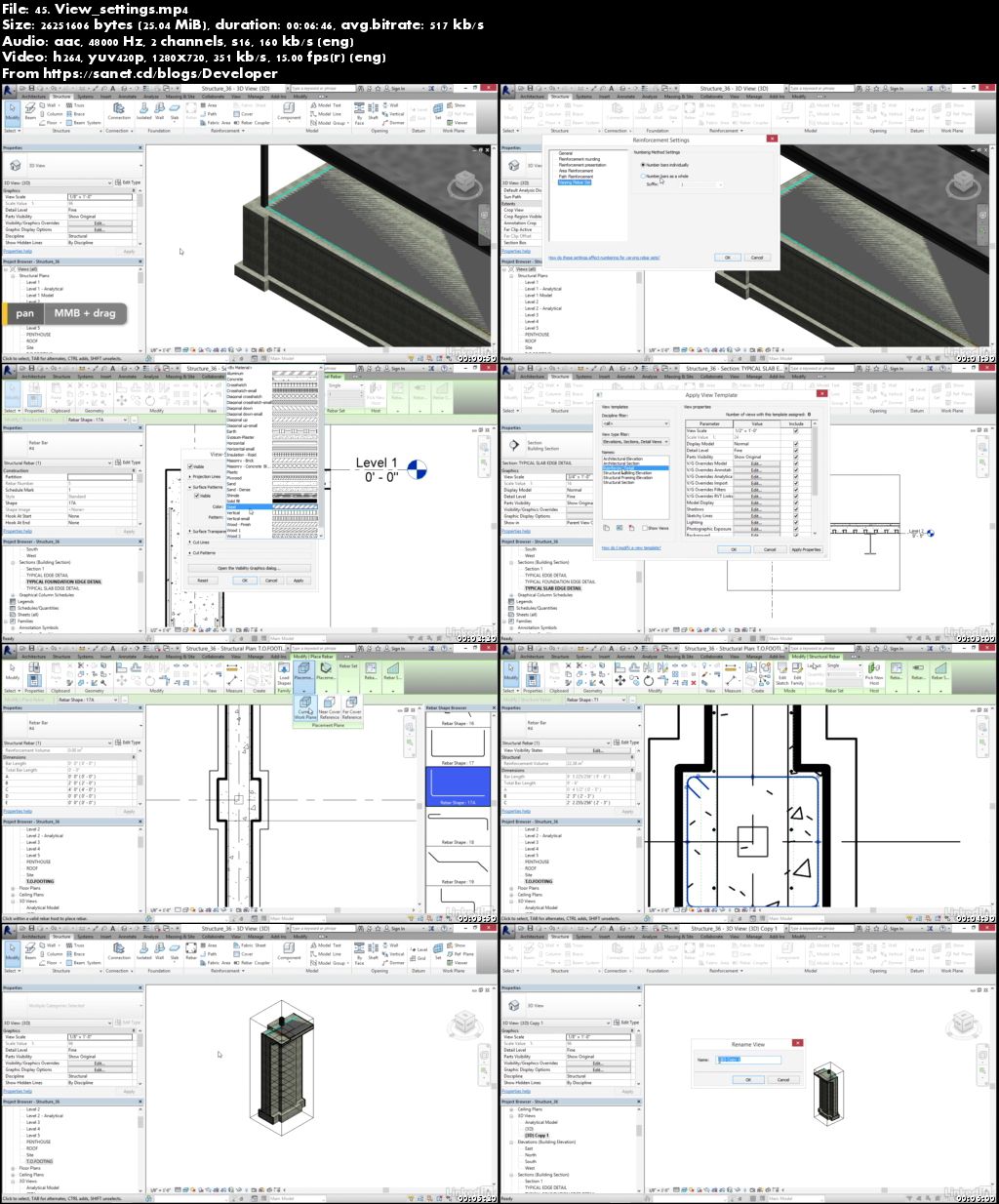Image resolution: width=999 pixels, height=1204 pixels.
Task: Switch to Architecture tab in top-left frame
Action: (34, 97)
